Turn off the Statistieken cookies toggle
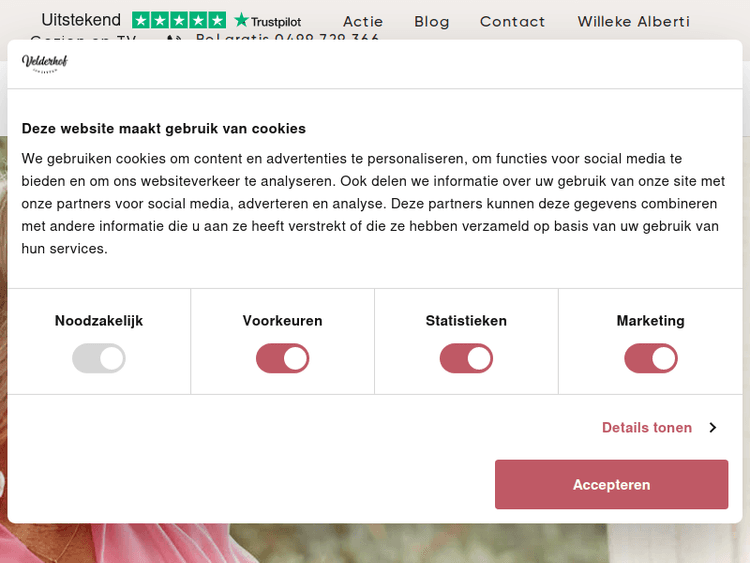Viewport: 750px width, 563px height. coord(466,358)
